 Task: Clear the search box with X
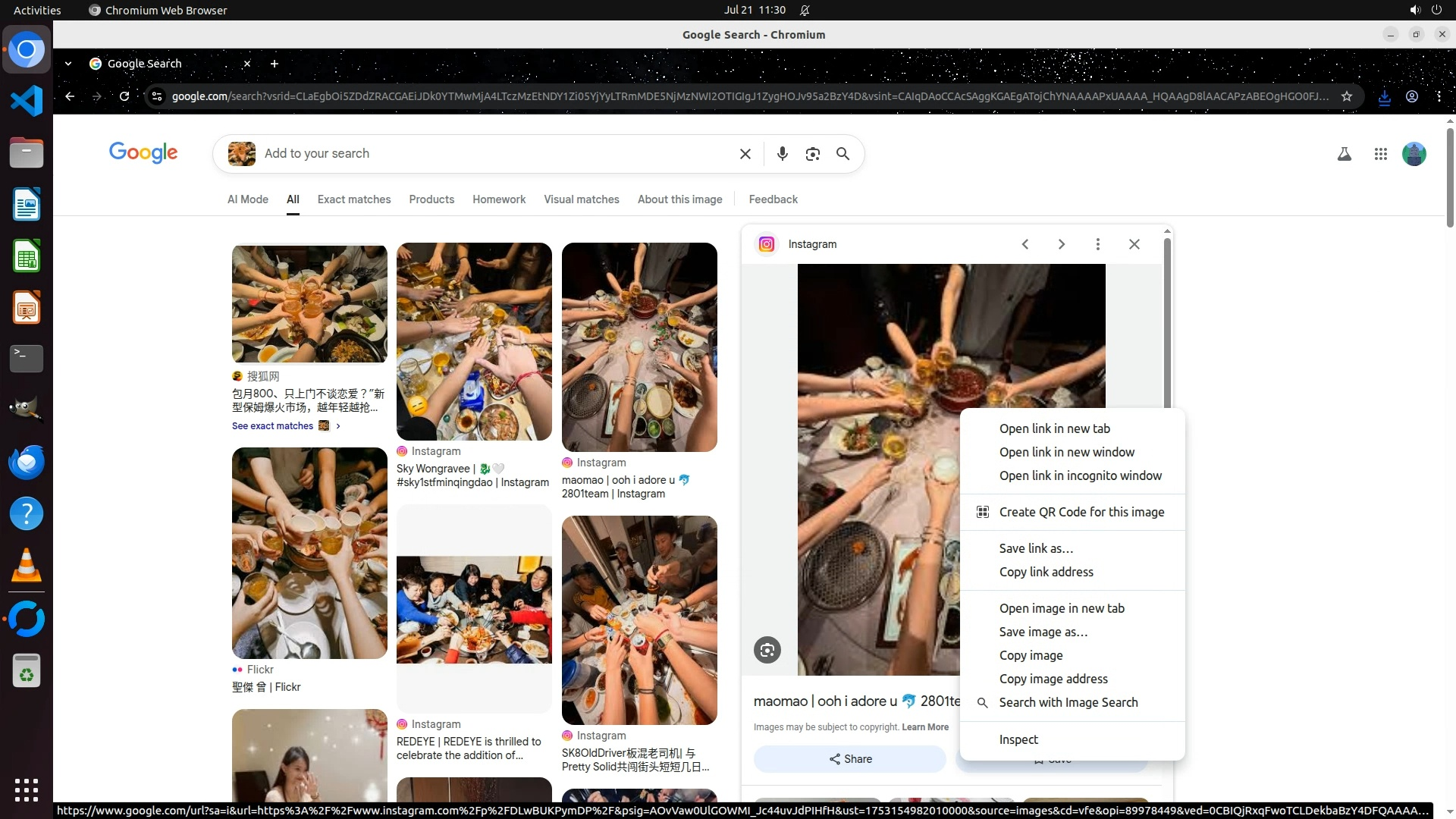tap(745, 154)
